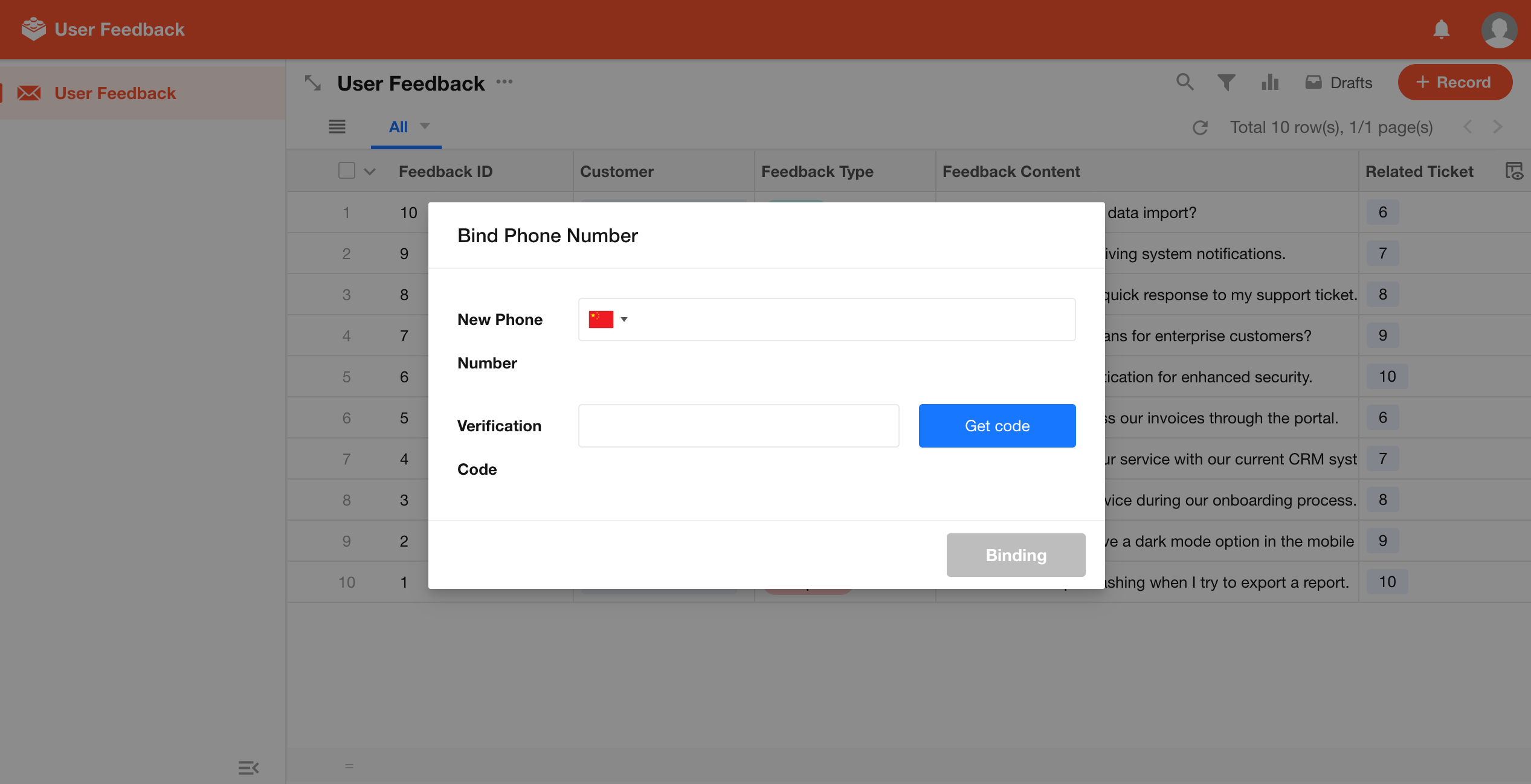Open the user profile avatar

click(1498, 29)
